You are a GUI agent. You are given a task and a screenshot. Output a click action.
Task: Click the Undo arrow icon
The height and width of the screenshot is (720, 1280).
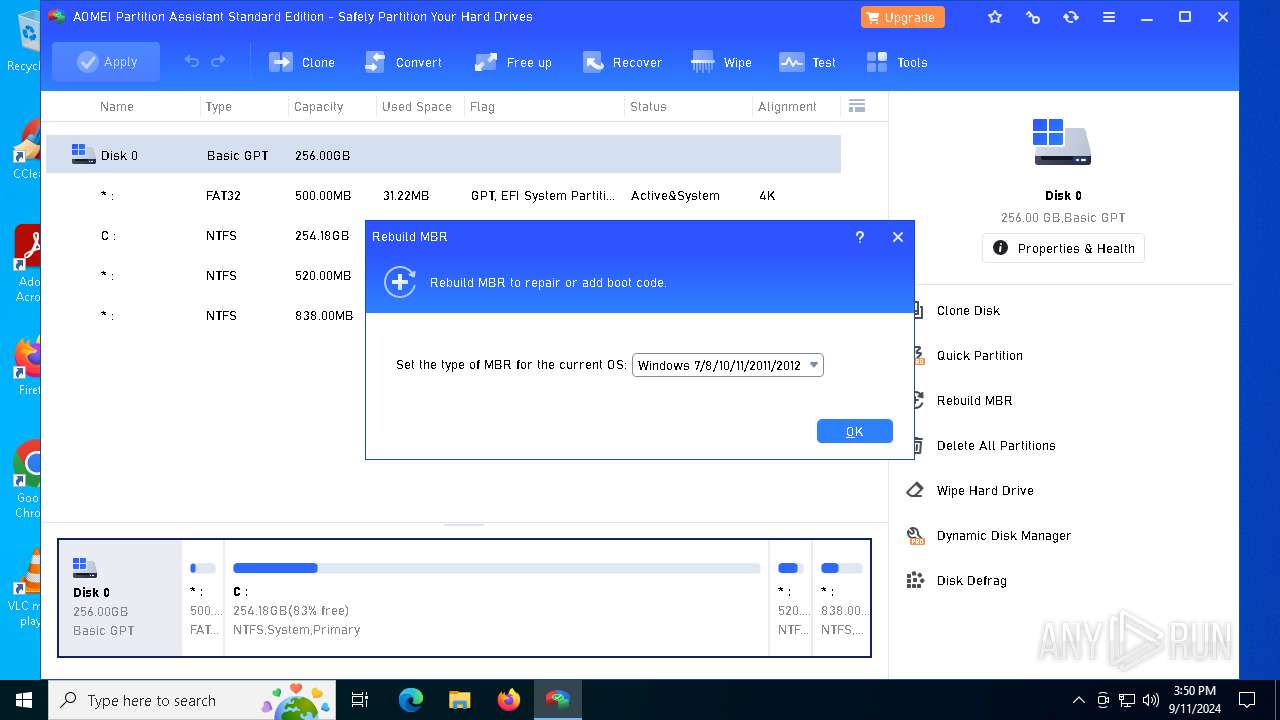click(192, 62)
